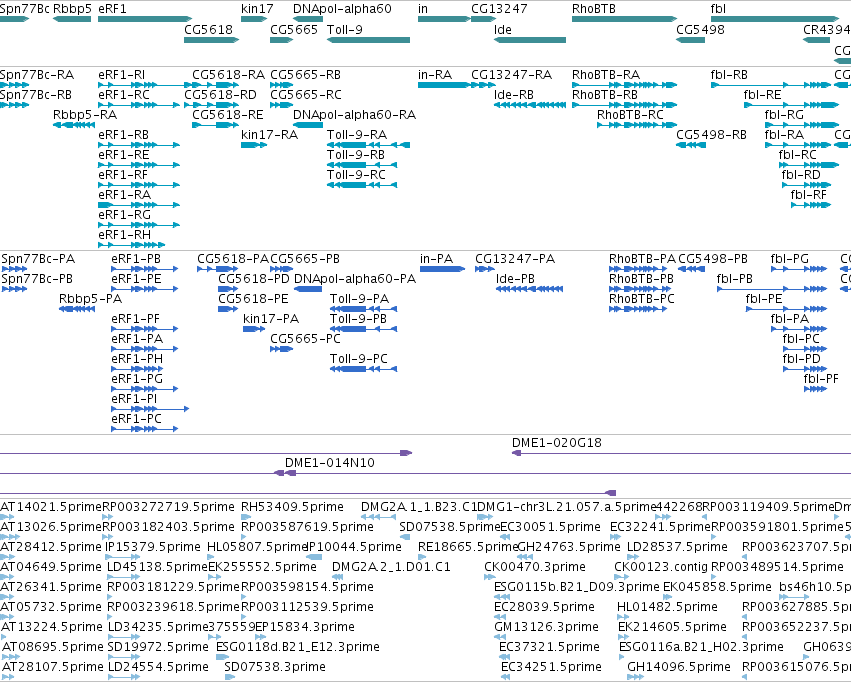This screenshot has height=682, width=851.
Task: Open protein kin17-PA
Action: (x=254, y=329)
